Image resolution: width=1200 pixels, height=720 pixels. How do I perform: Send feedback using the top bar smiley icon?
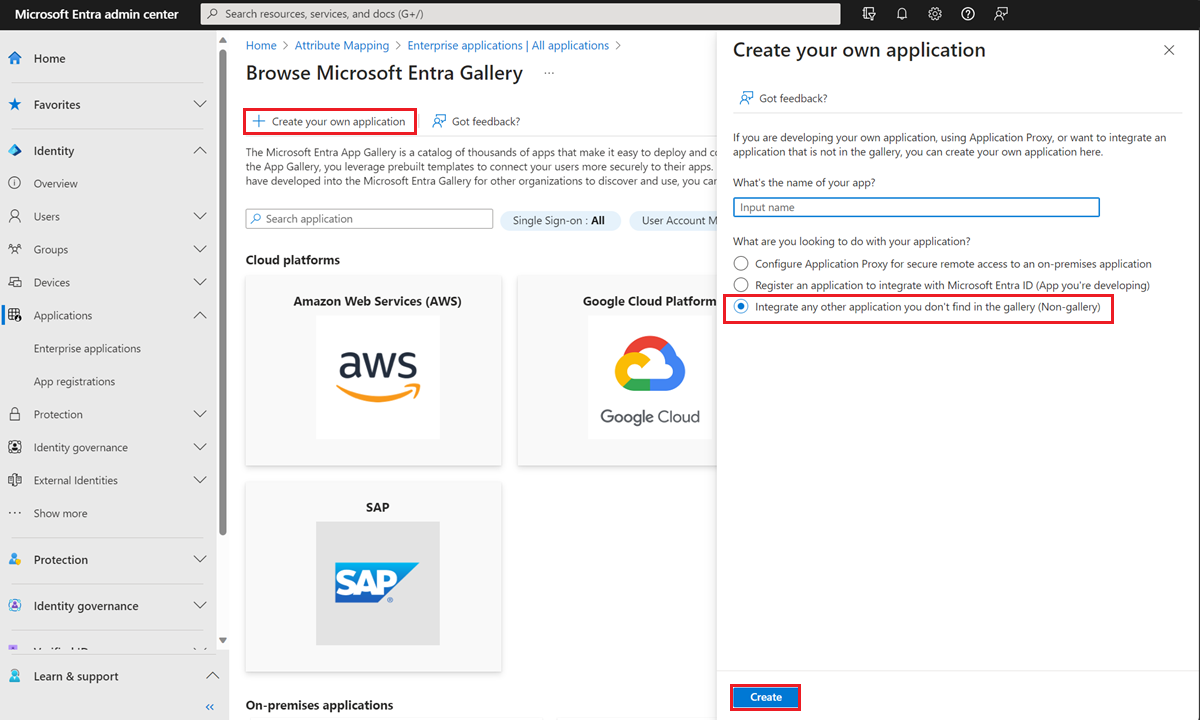click(1000, 14)
